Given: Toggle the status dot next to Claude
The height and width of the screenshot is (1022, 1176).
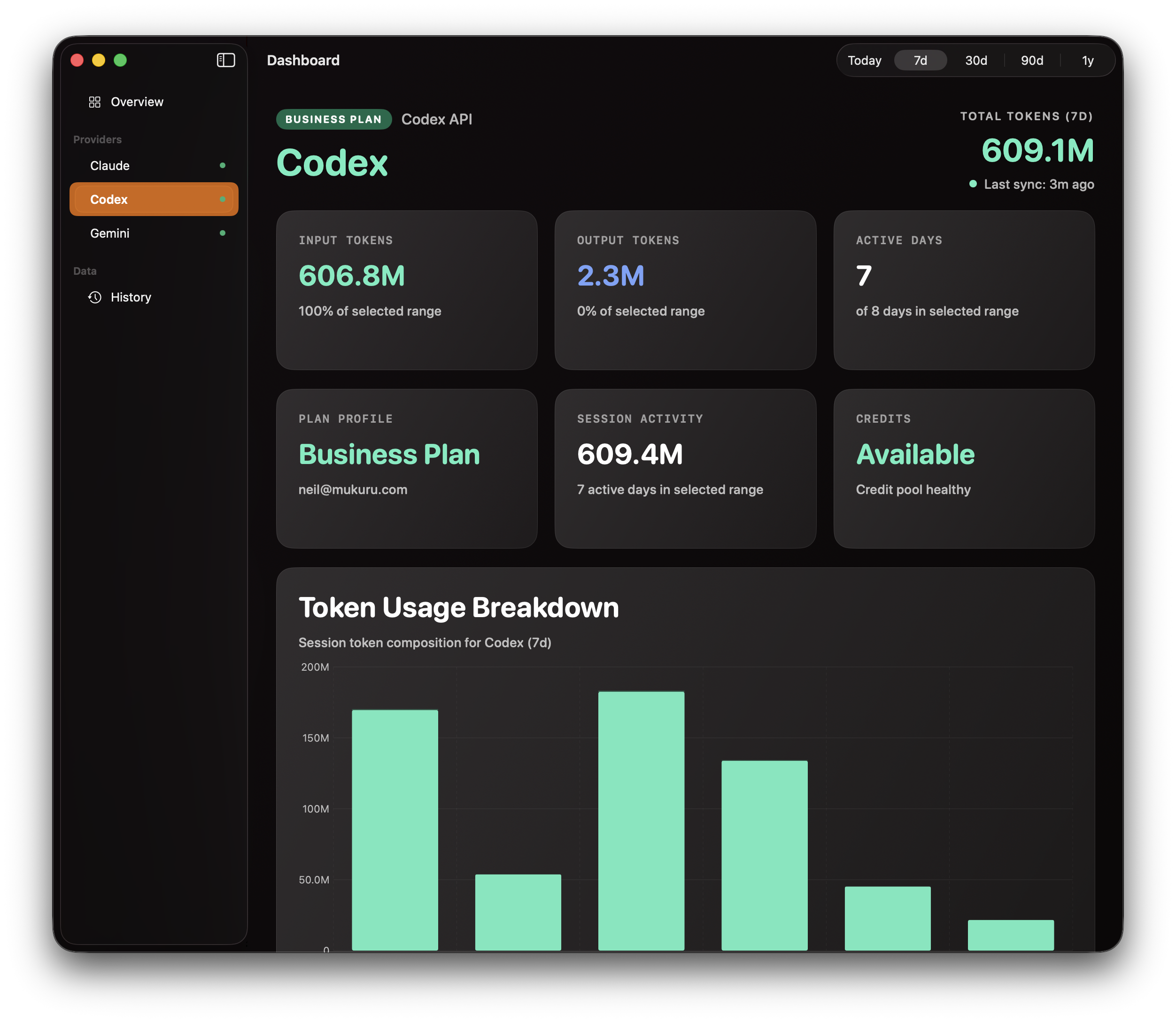Looking at the screenshot, I should [x=223, y=165].
